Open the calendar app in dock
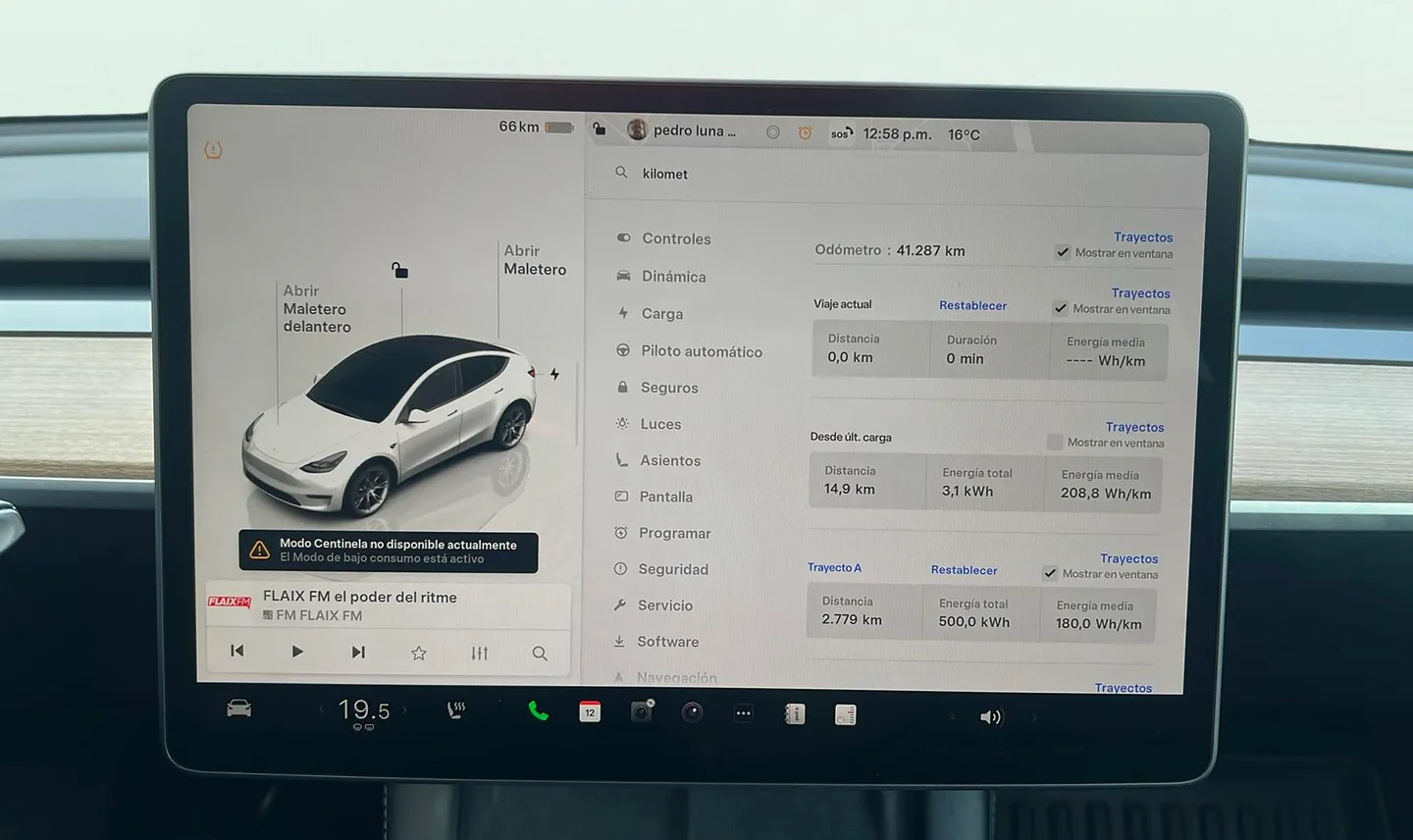 point(590,712)
